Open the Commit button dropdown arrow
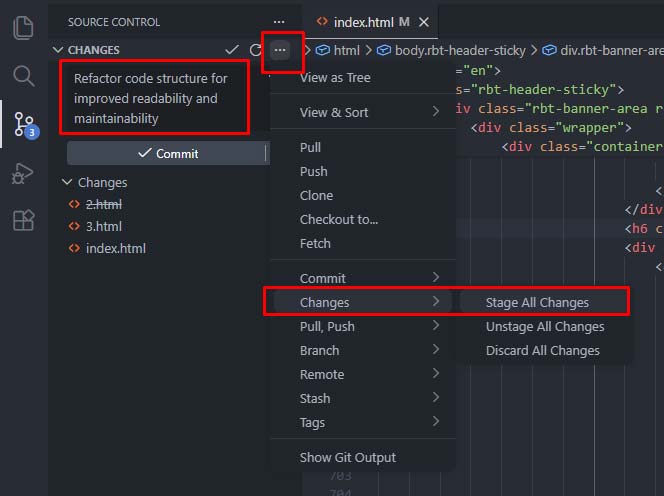The height and width of the screenshot is (496, 664). pyautogui.click(x=266, y=153)
